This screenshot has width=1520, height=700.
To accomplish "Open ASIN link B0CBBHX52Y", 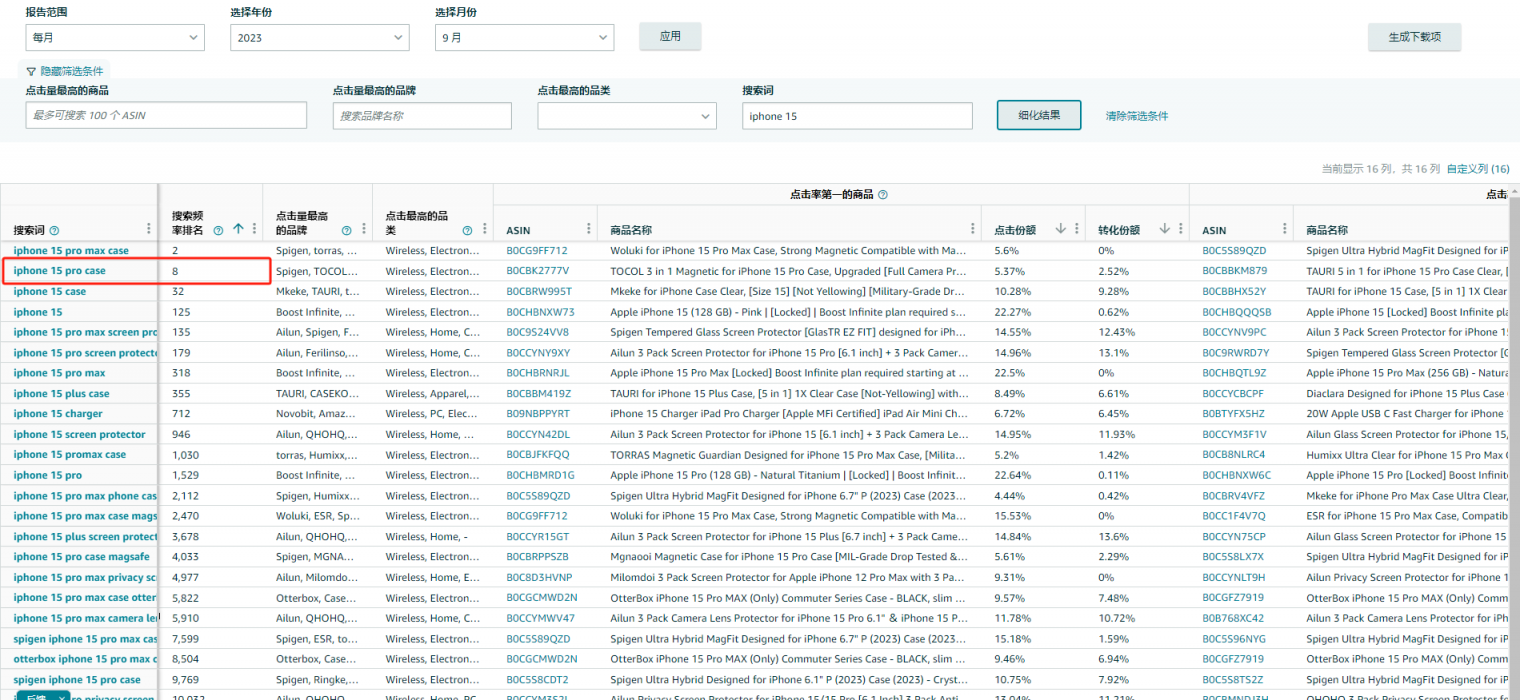I will (x=1234, y=292).
